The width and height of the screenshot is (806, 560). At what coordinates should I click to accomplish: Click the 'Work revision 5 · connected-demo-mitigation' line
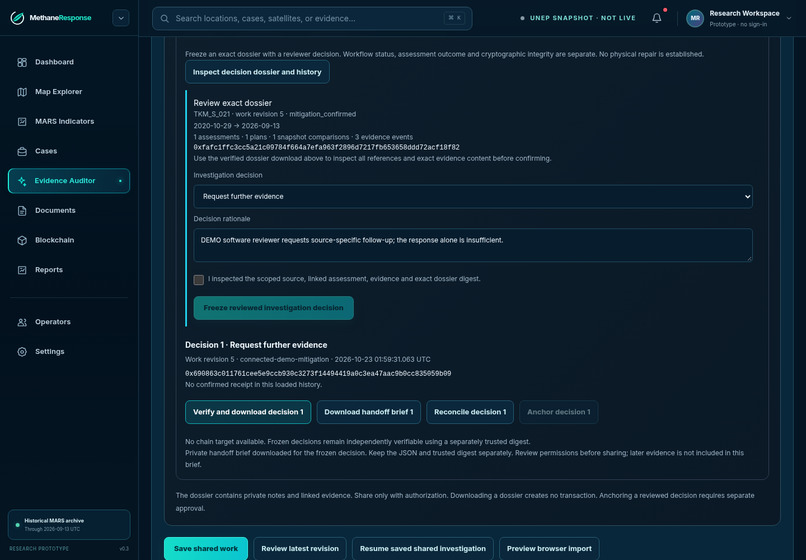pos(307,359)
